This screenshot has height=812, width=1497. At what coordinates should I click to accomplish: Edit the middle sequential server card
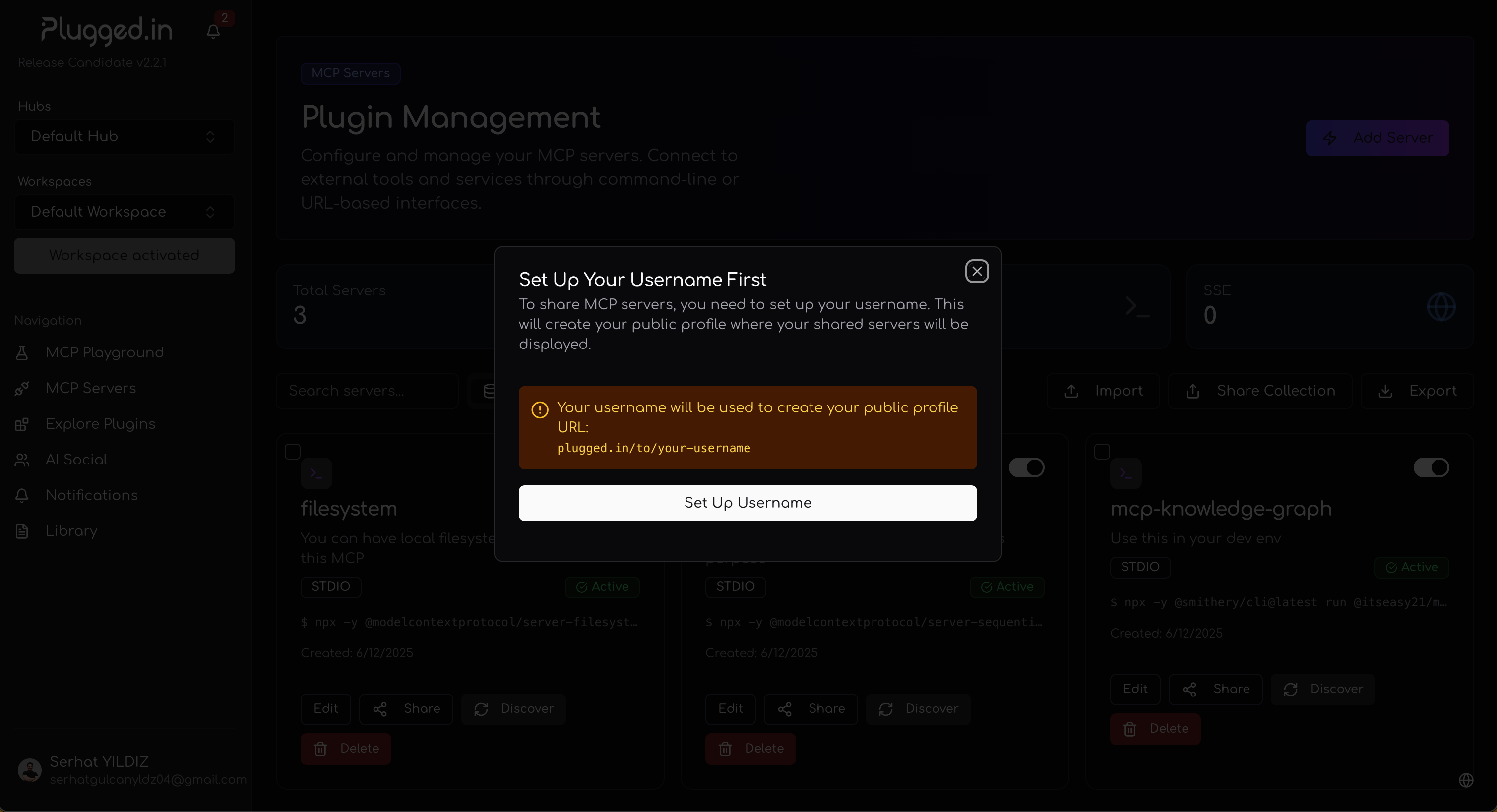[731, 709]
